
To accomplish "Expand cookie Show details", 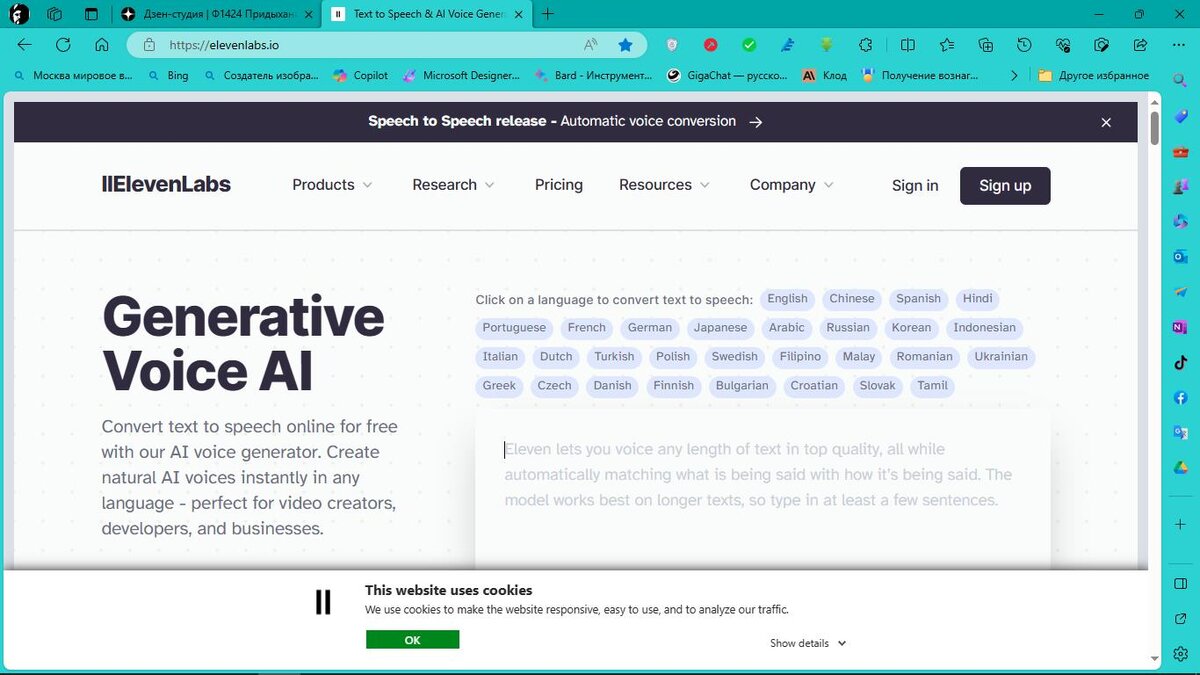I will tap(808, 643).
